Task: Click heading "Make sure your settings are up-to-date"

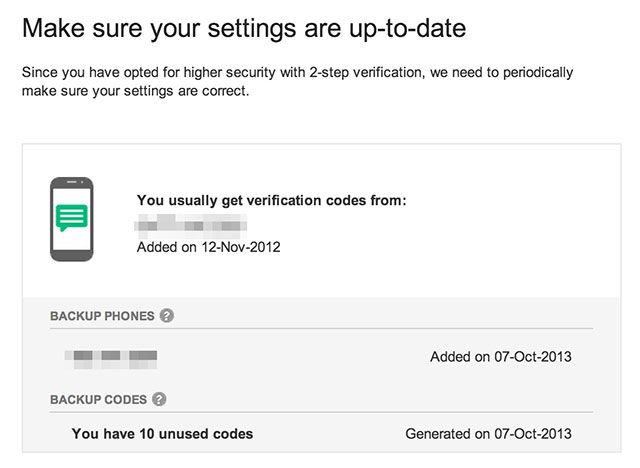Action: [243, 30]
